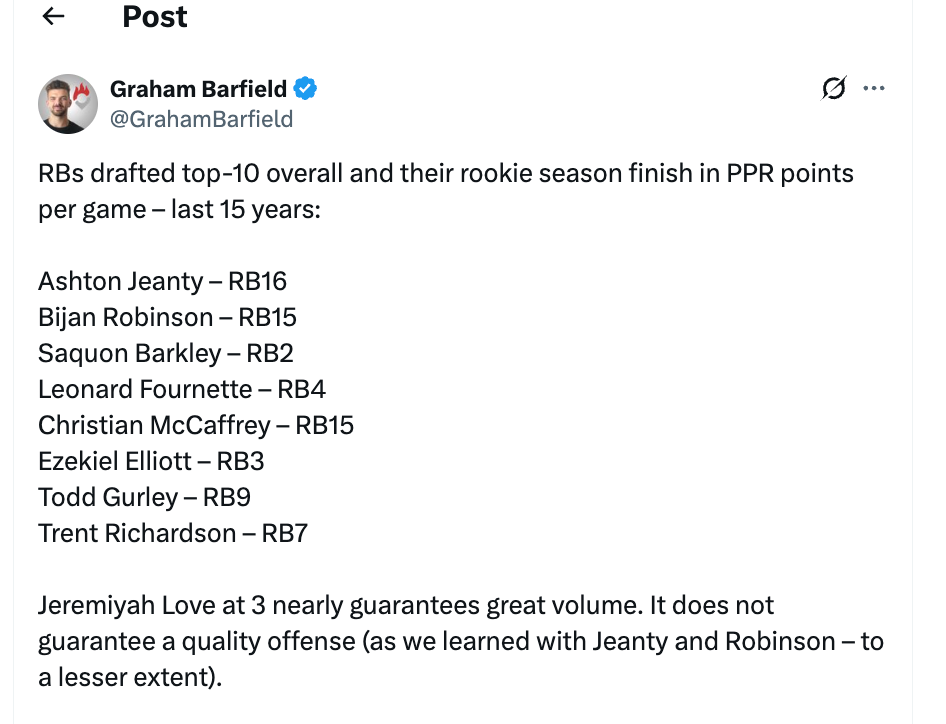Open the @GrahamBarfield handle link

tap(202, 119)
